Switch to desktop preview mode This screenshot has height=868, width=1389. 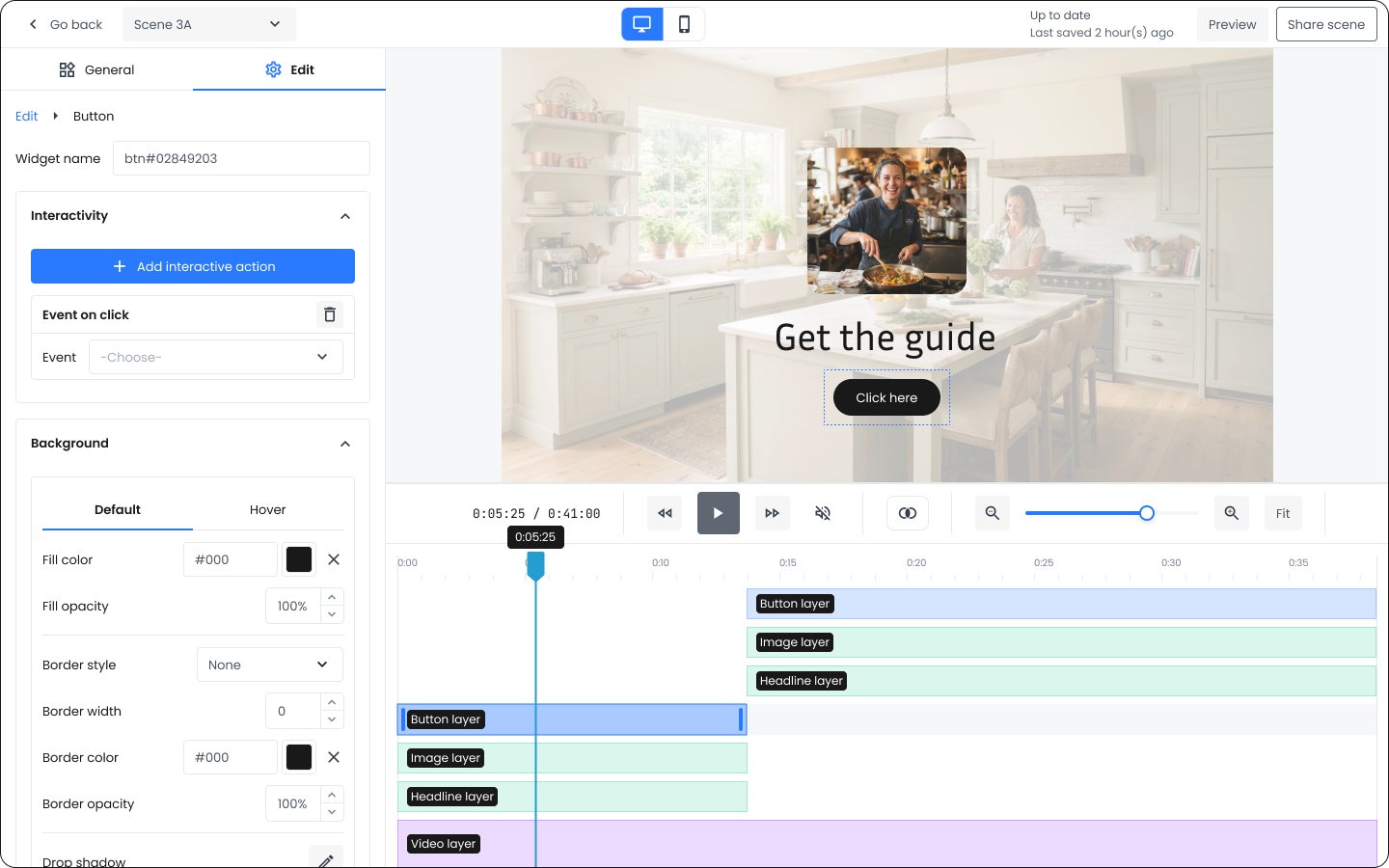coord(642,24)
